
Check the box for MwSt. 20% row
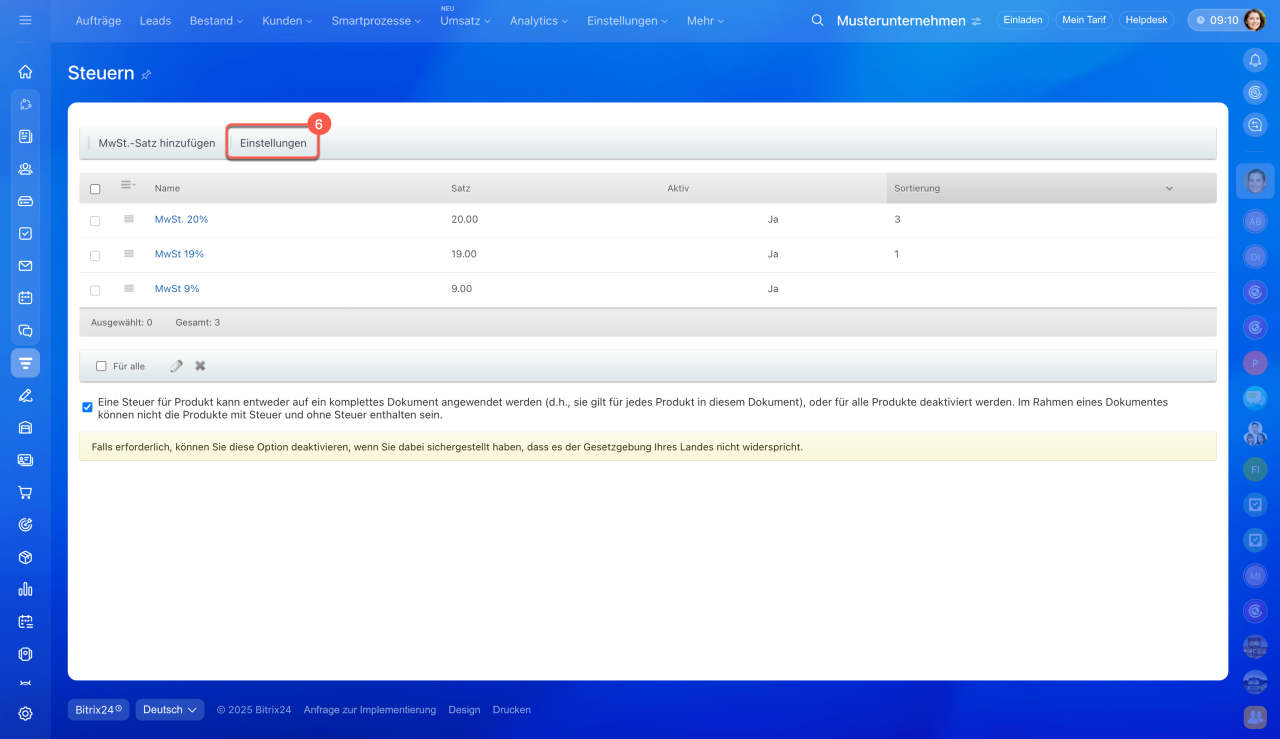point(95,221)
